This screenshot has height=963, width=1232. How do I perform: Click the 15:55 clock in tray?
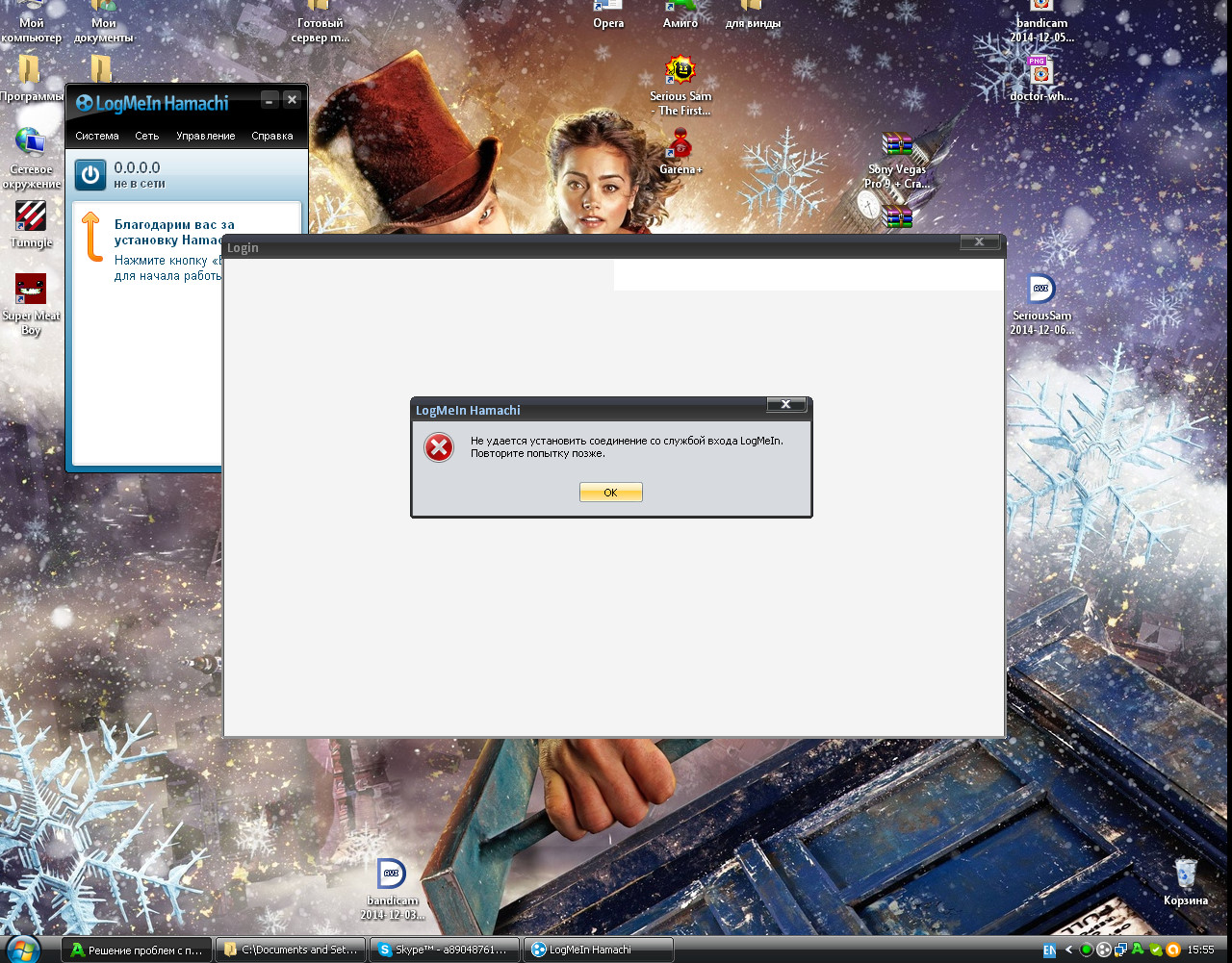click(x=1200, y=950)
